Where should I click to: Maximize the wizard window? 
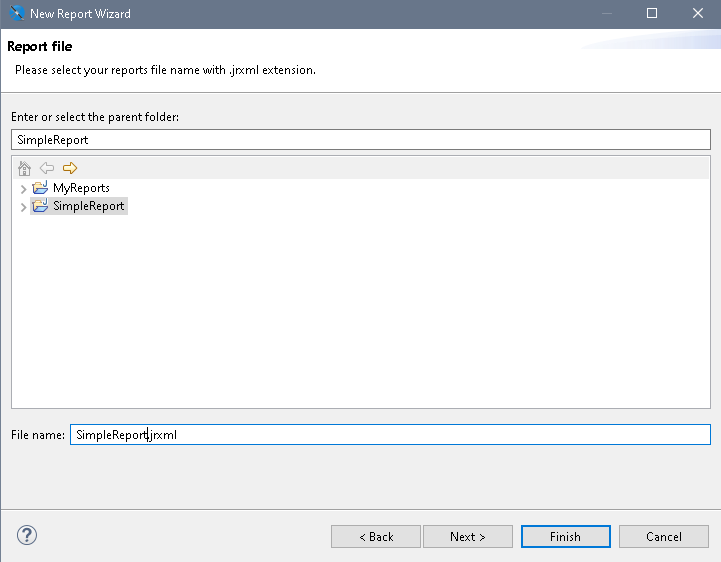pyautogui.click(x=652, y=14)
